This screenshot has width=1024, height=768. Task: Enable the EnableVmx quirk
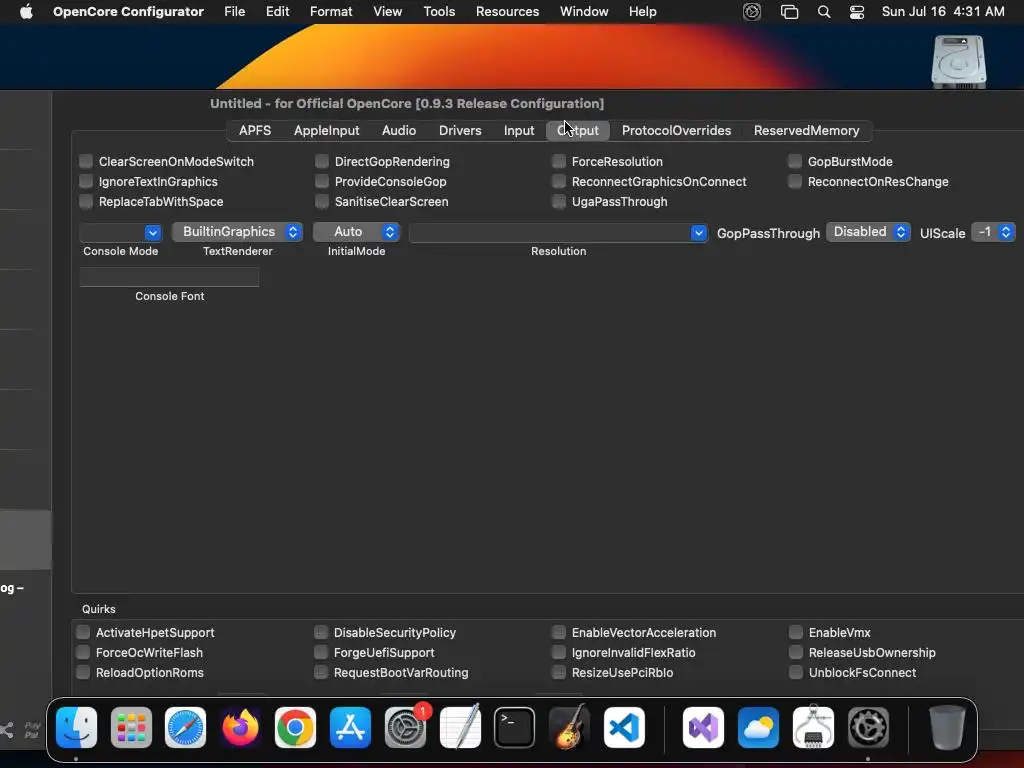click(795, 632)
